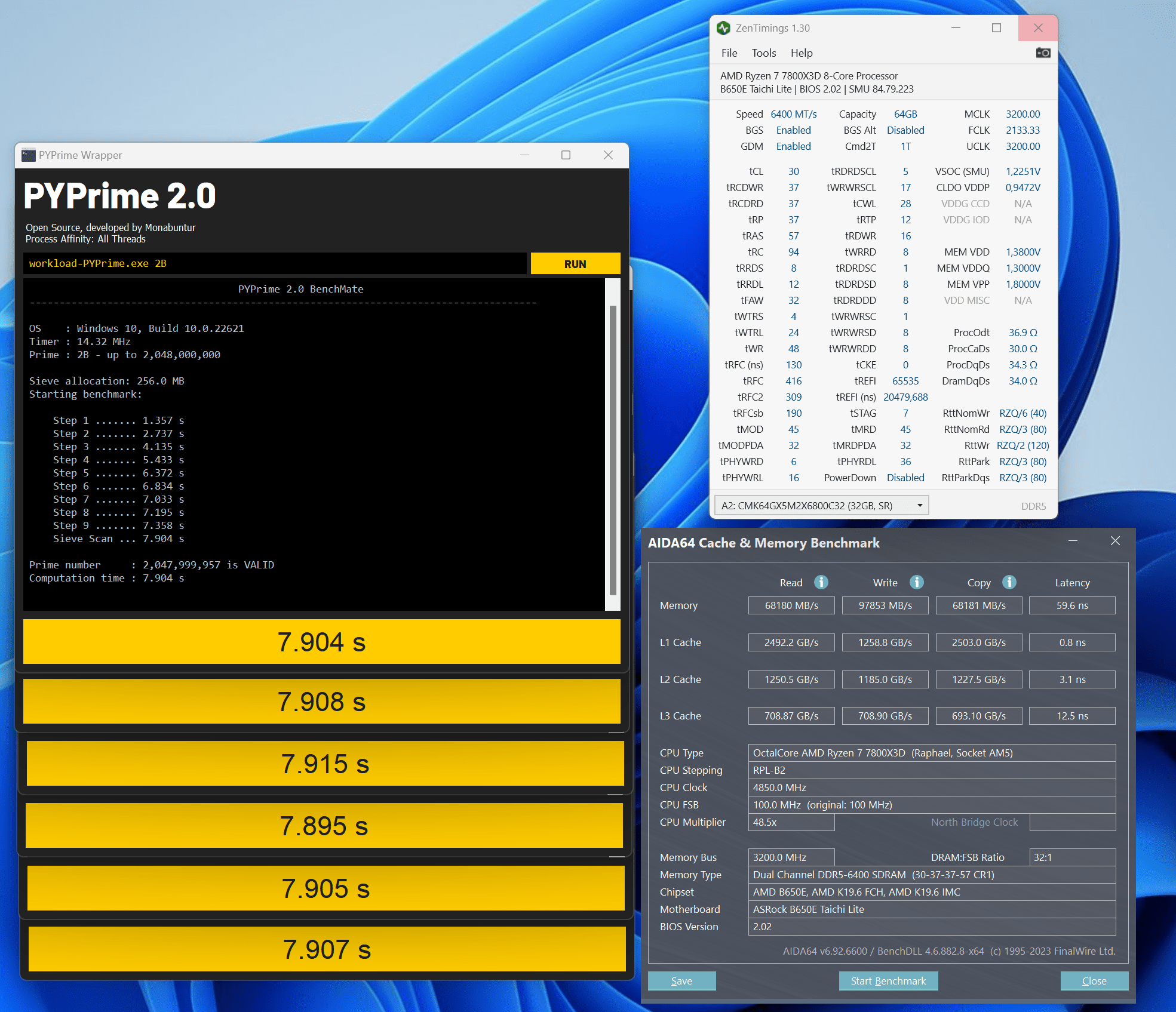Click the 7.895 s result bar
The height and width of the screenshot is (1012, 1176).
324,826
